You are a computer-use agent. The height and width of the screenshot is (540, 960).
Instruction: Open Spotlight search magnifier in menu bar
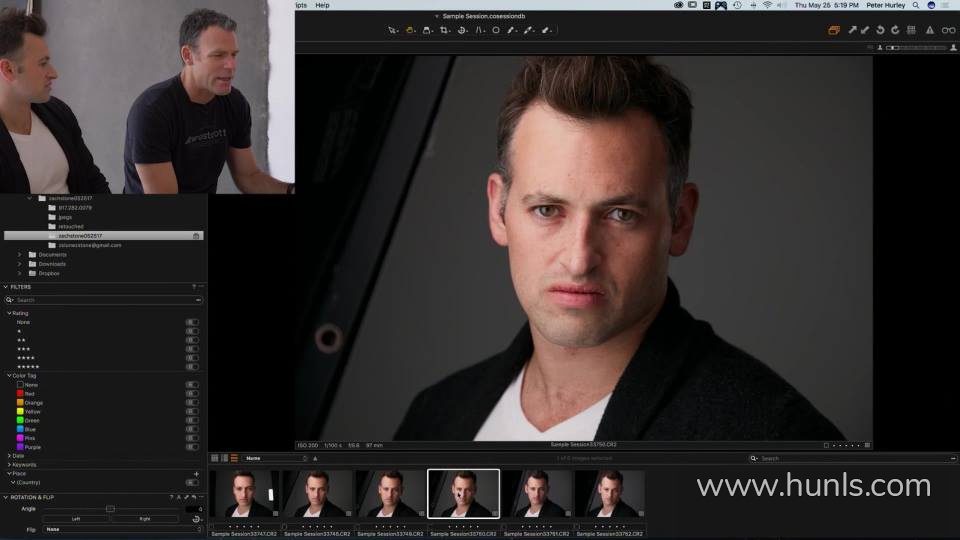click(916, 5)
